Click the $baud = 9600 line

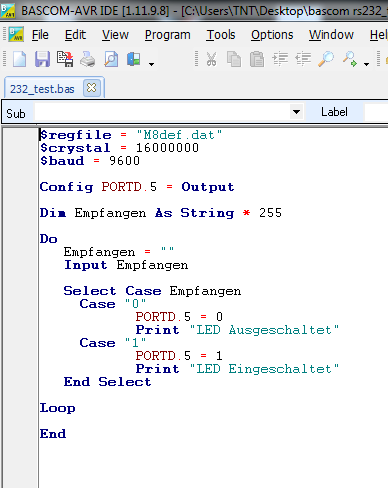(90, 161)
